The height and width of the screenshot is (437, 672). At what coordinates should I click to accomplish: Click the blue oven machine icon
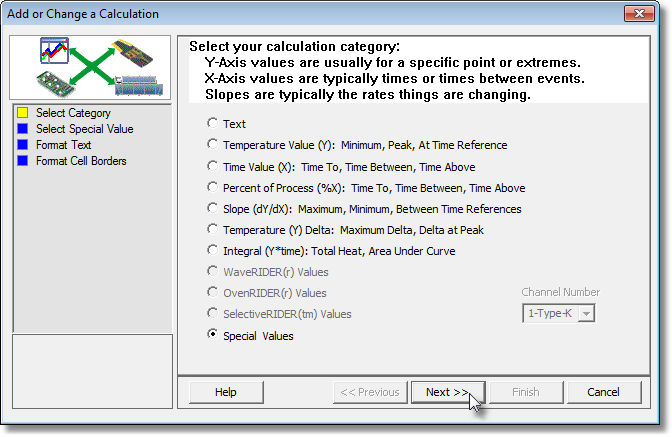(x=138, y=85)
